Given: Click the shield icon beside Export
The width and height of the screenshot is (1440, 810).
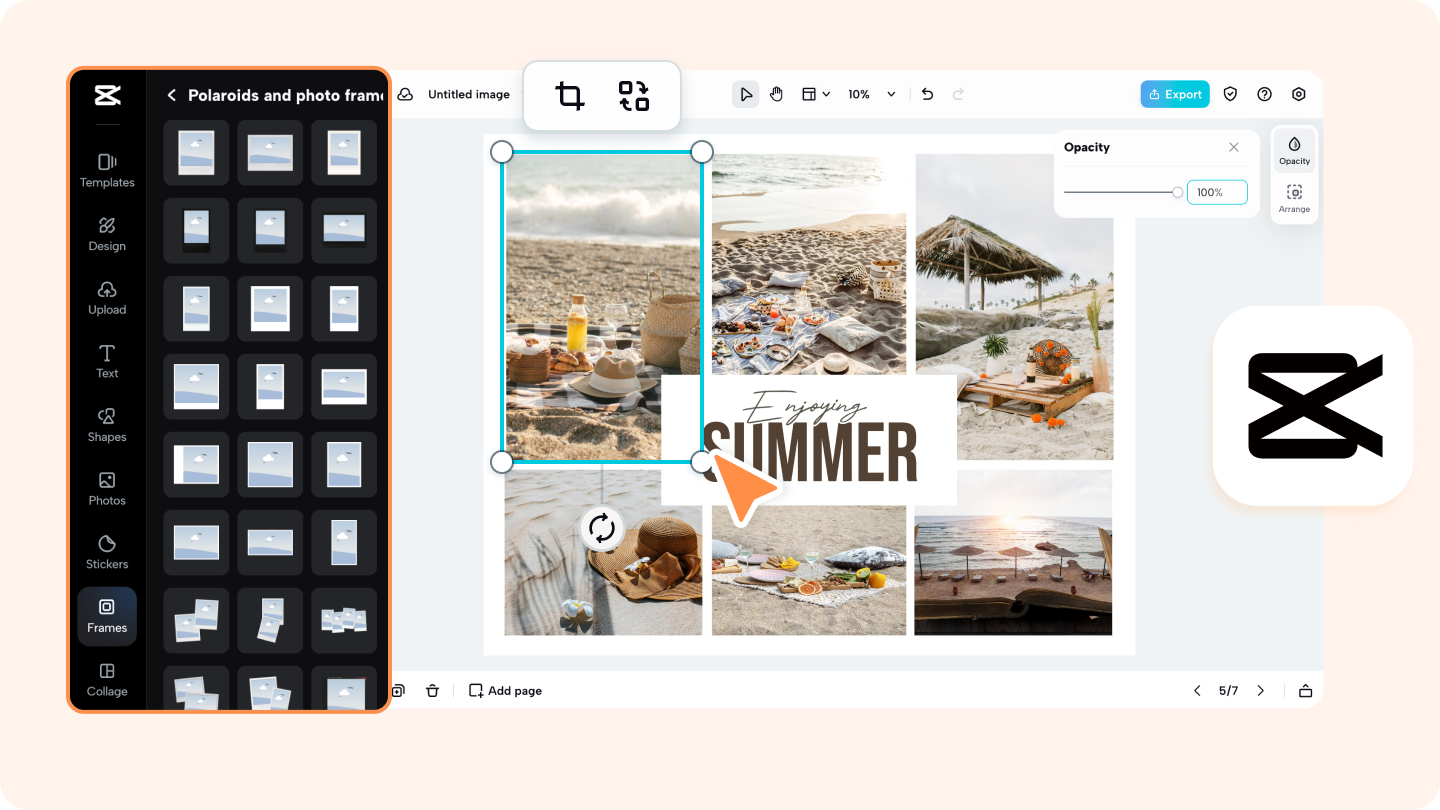Looking at the screenshot, I should [x=1231, y=94].
